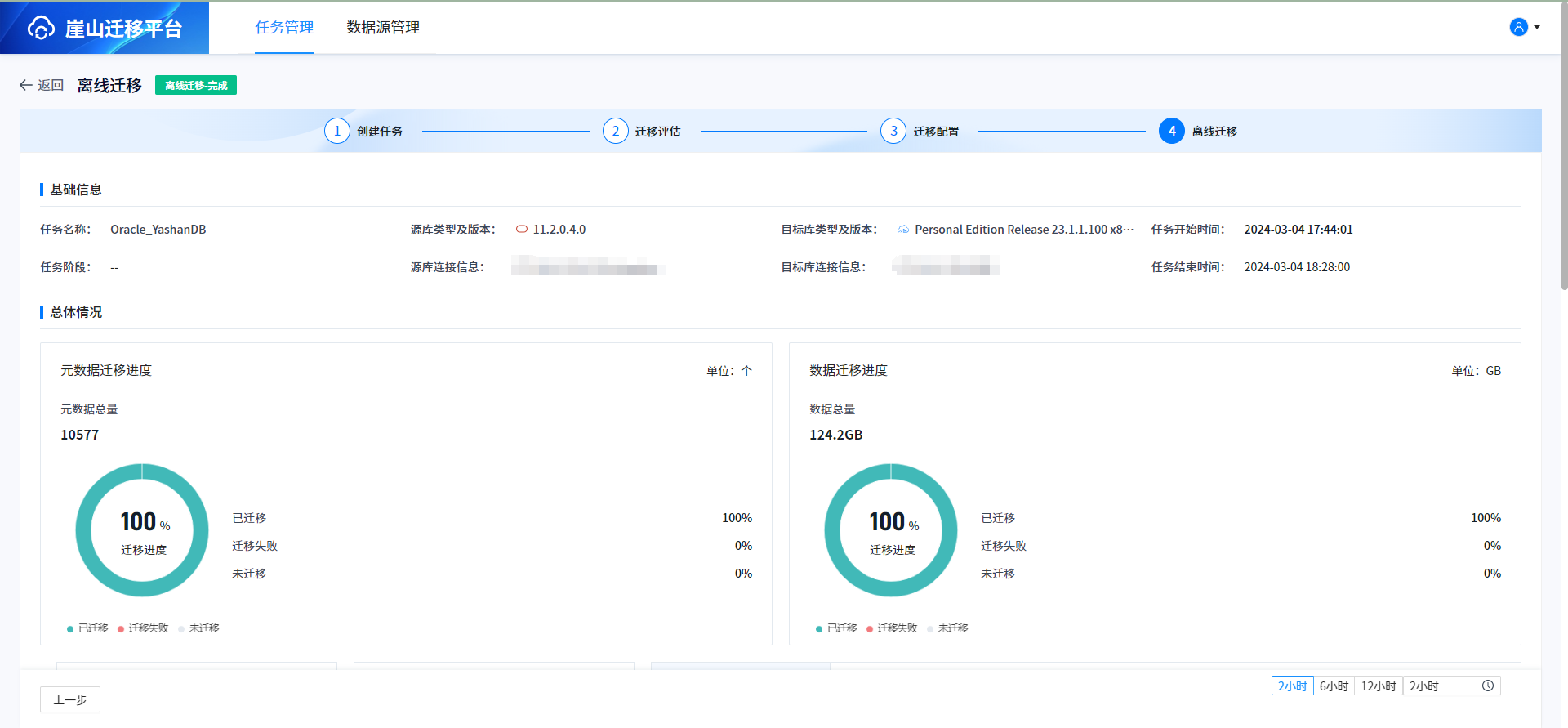Select step 3 circle for 迁移配置

point(893,131)
